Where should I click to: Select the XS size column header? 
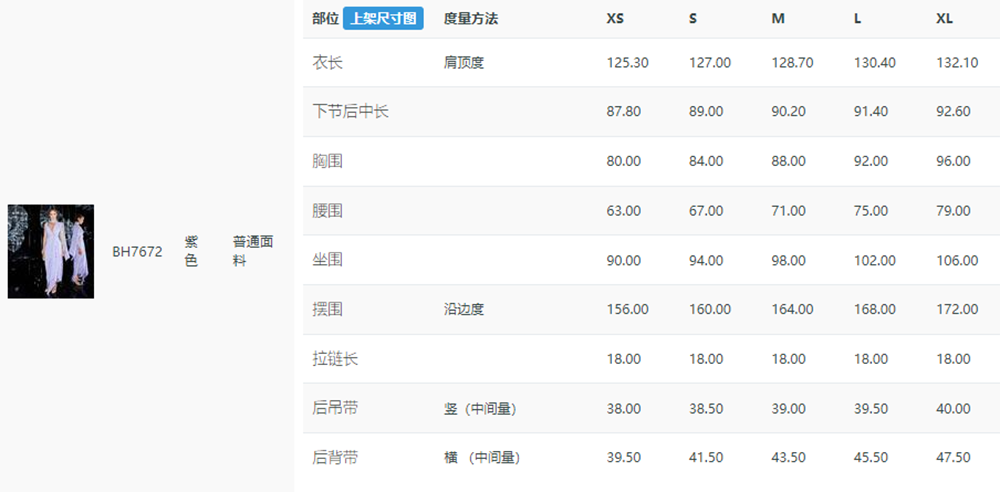(615, 19)
